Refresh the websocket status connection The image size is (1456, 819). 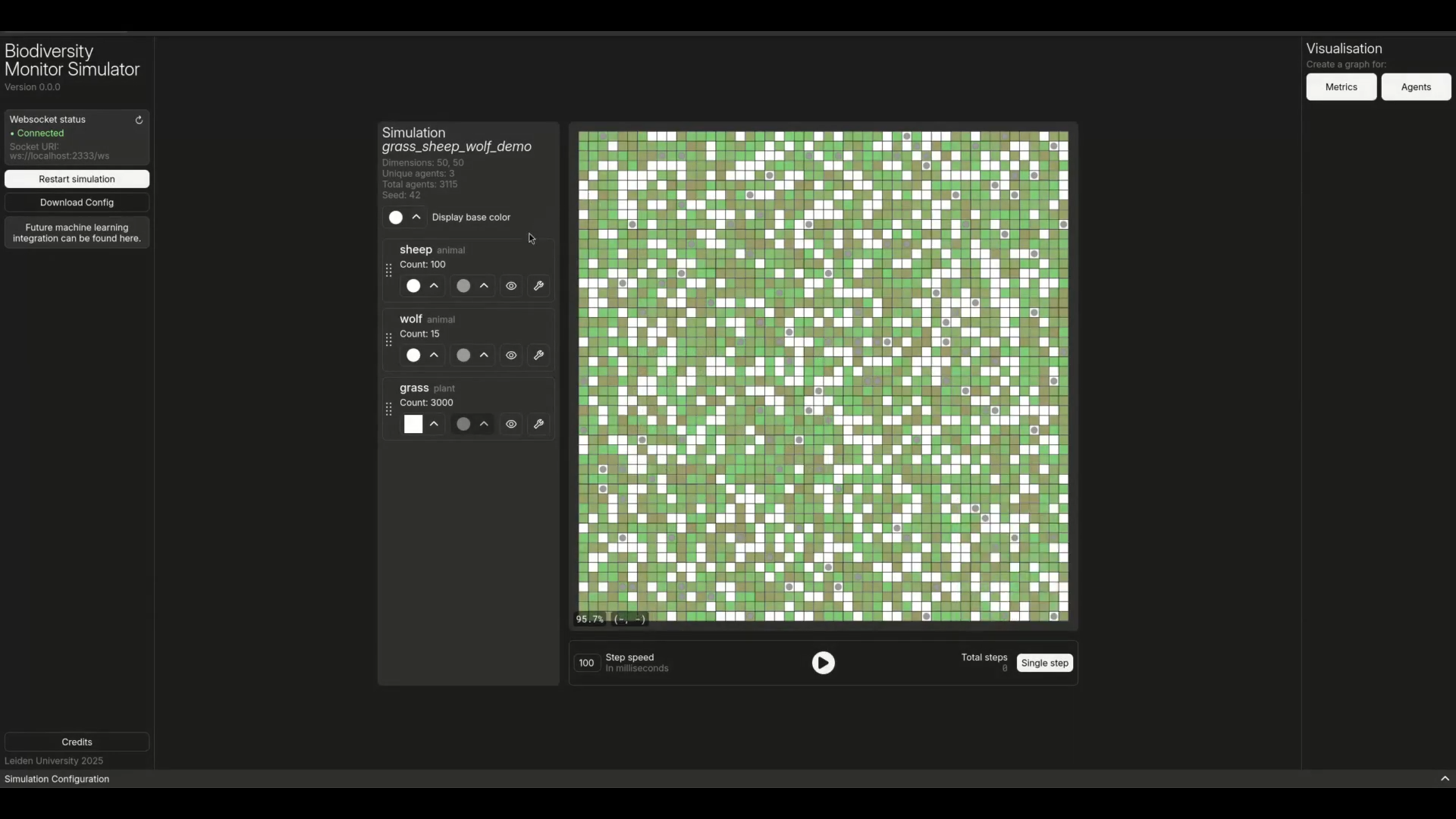coord(139,120)
